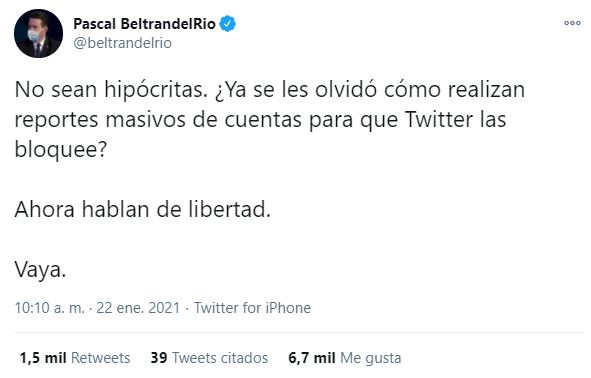Click the word 'Twitter' inside the tweet text
Viewport: 591px width, 378px height.
(439, 119)
